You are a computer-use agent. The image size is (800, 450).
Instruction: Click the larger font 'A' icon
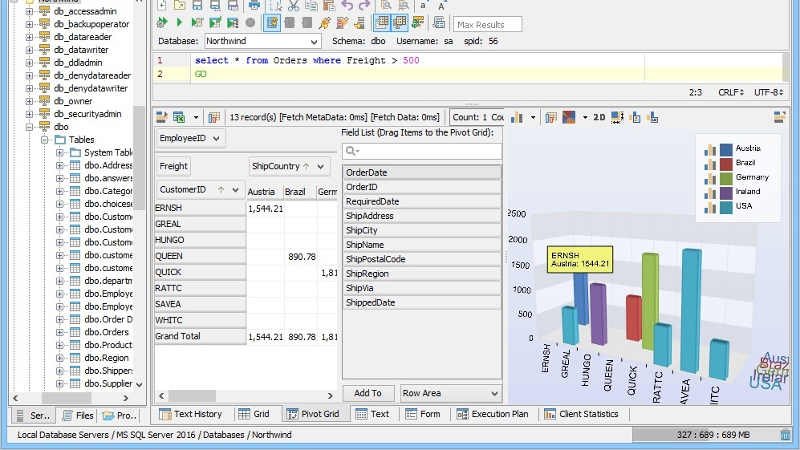point(441,6)
